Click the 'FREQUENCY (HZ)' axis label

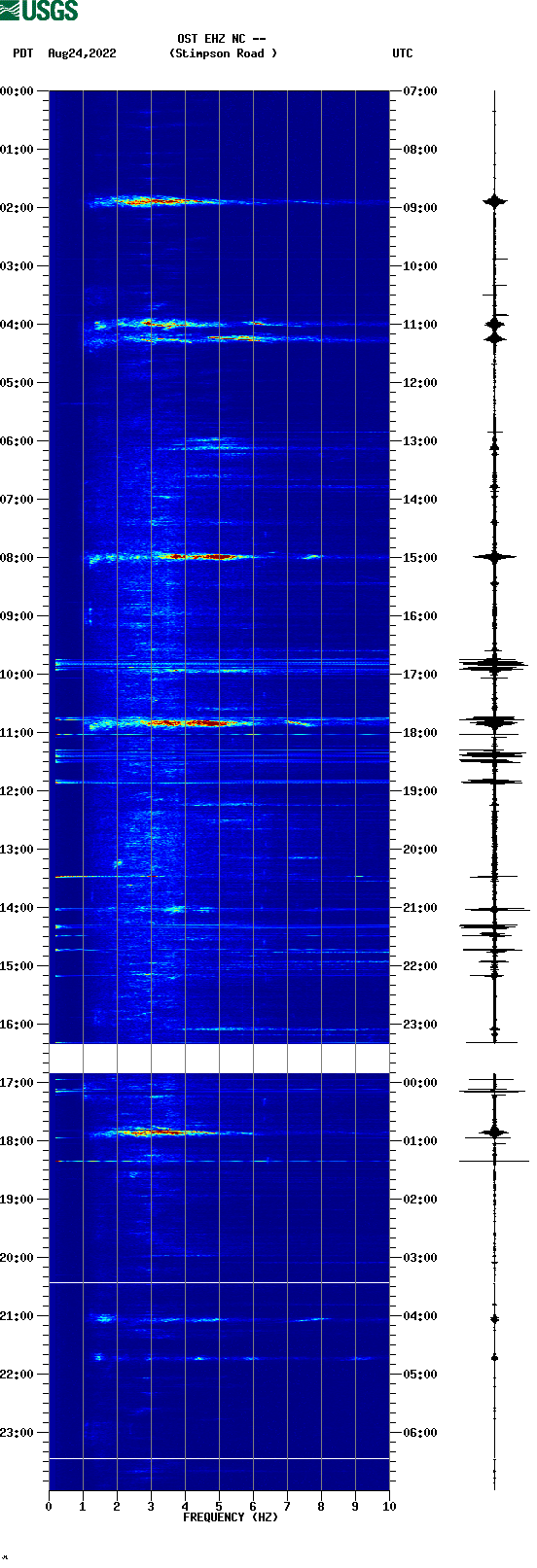coord(231,1517)
